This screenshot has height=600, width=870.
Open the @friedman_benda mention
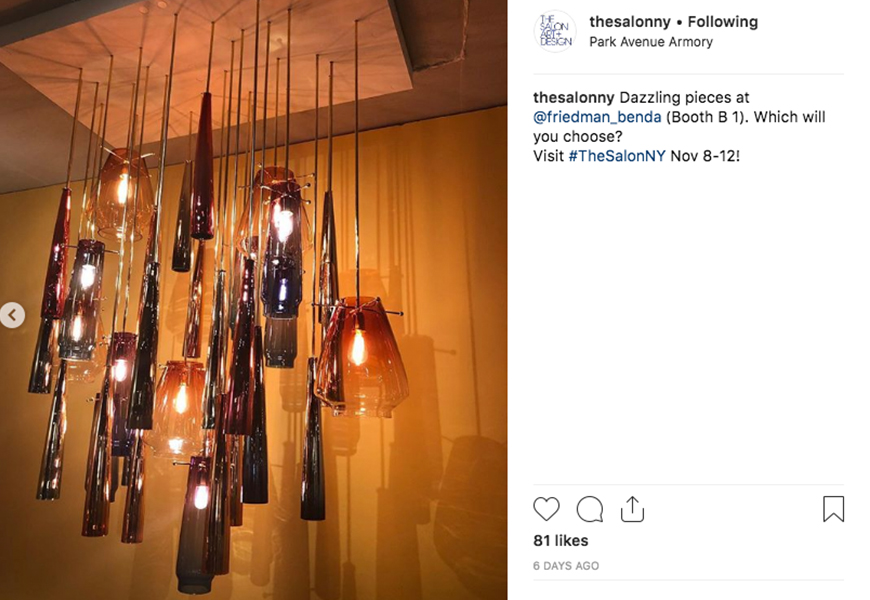(x=597, y=117)
